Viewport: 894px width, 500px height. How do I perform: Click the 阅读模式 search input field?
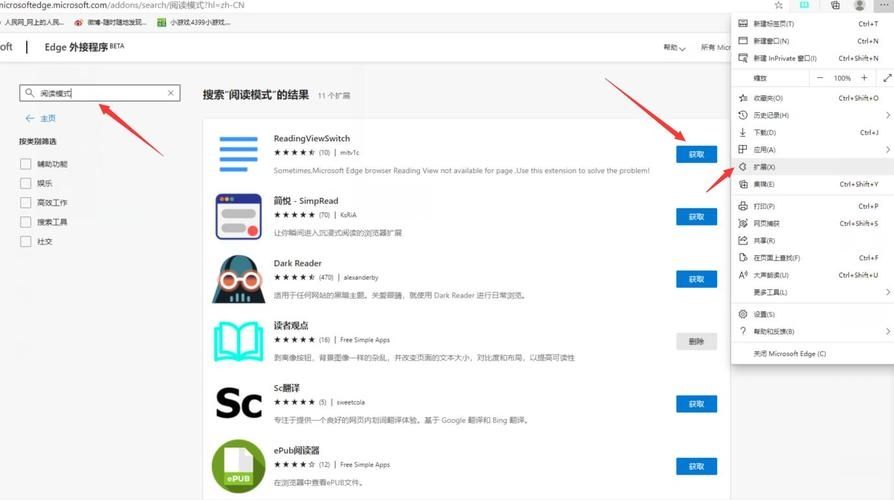(100, 93)
